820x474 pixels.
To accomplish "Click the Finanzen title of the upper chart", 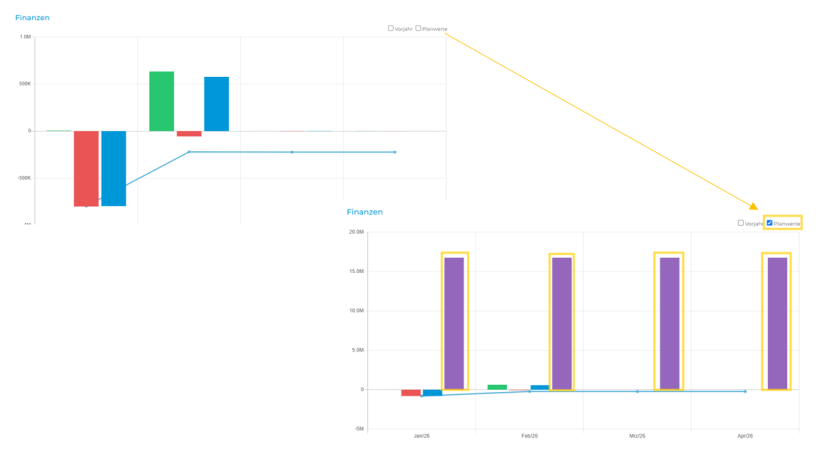I will (32, 18).
